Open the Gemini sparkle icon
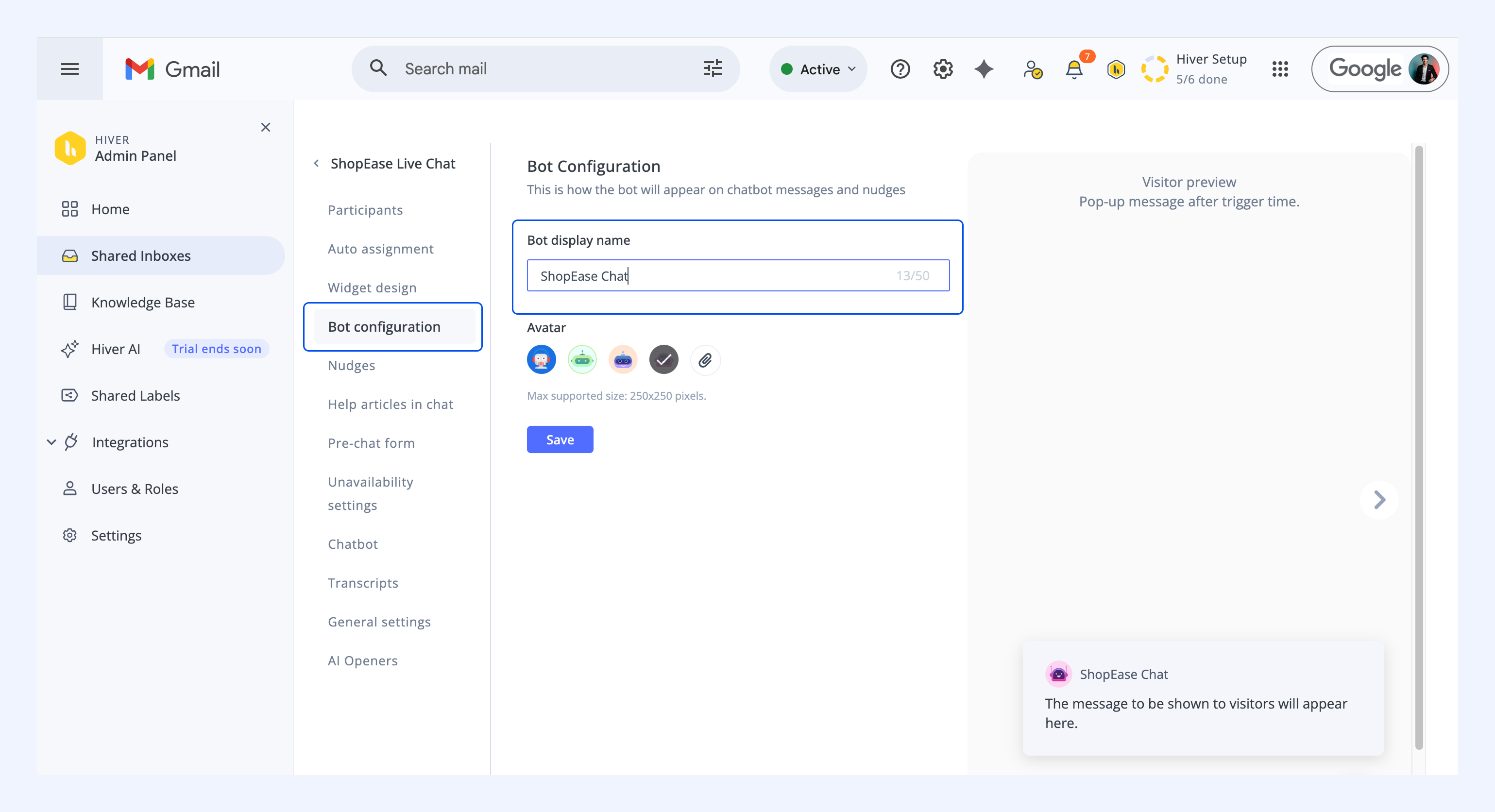1495x812 pixels. 985,69
